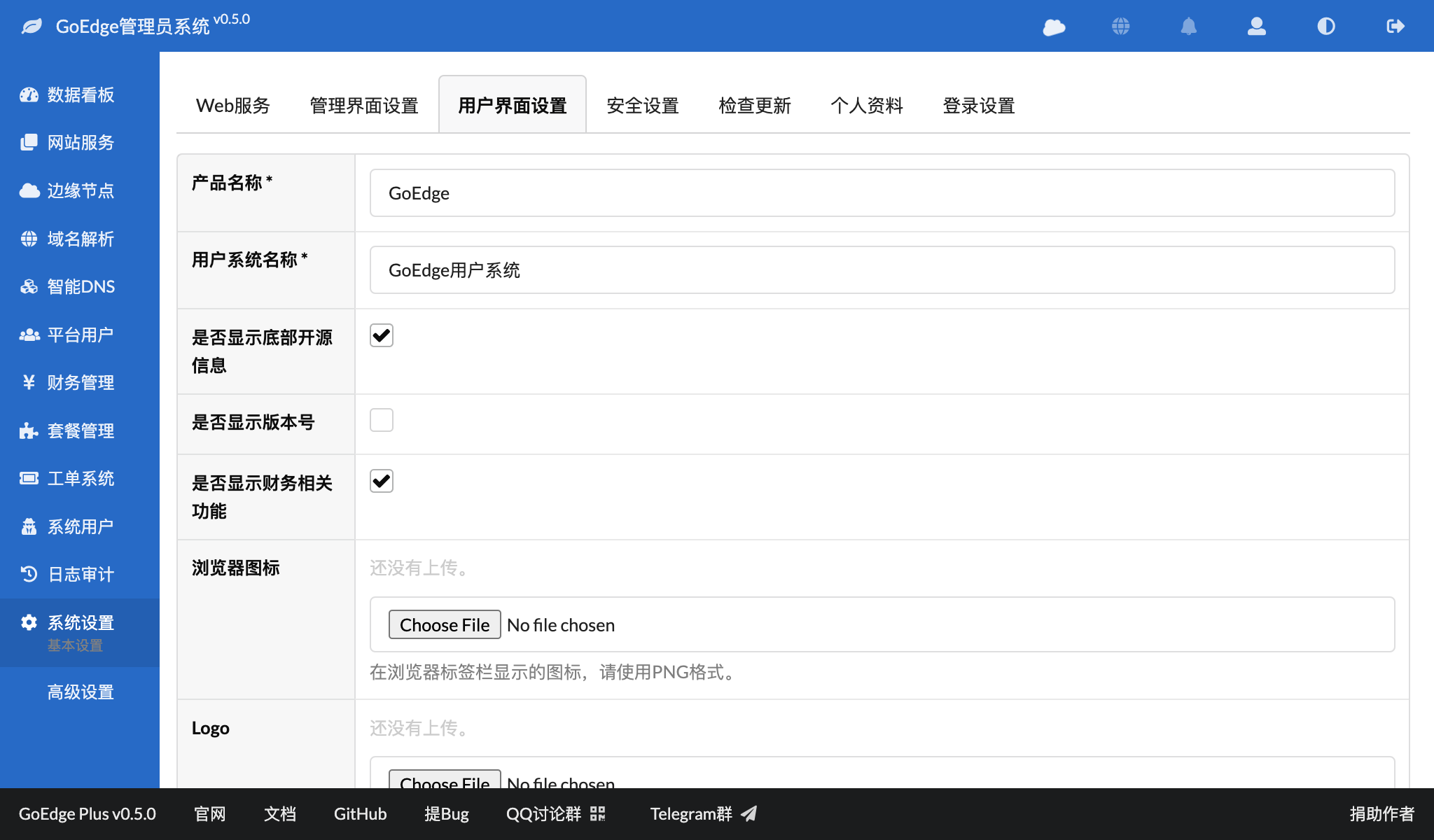Click the 财务管理 yen icon
1434x840 pixels.
click(29, 382)
